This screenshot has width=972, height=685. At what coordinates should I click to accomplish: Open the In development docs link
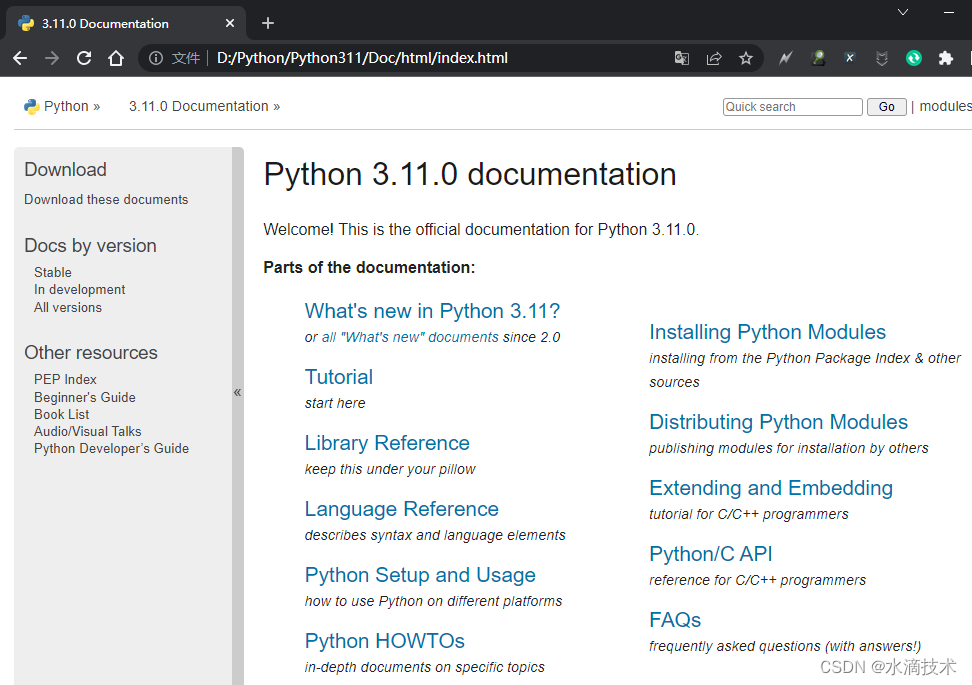[79, 289]
